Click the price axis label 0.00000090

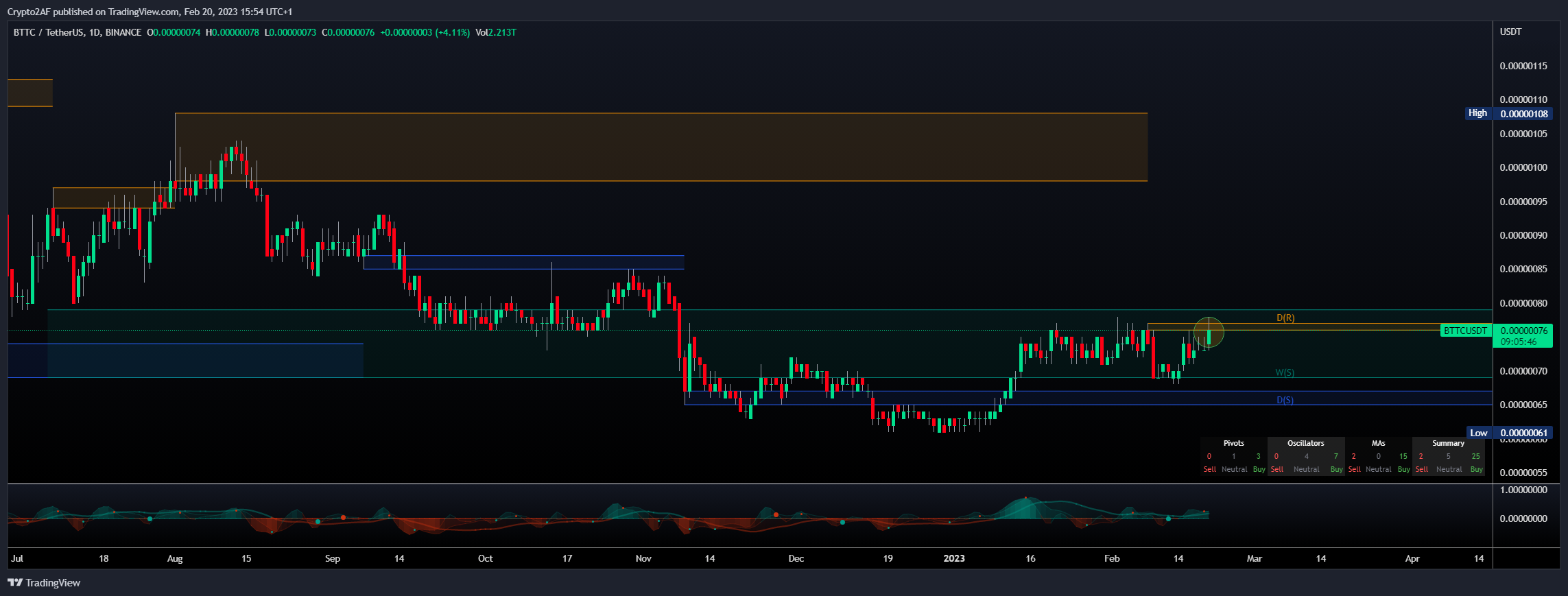point(1522,235)
